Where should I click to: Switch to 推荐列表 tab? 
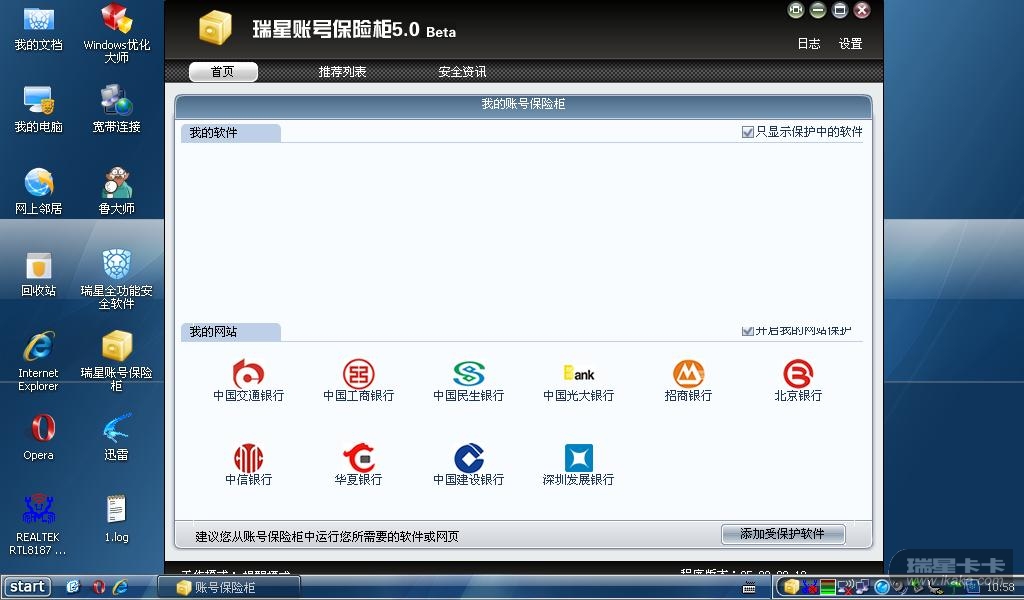[342, 72]
